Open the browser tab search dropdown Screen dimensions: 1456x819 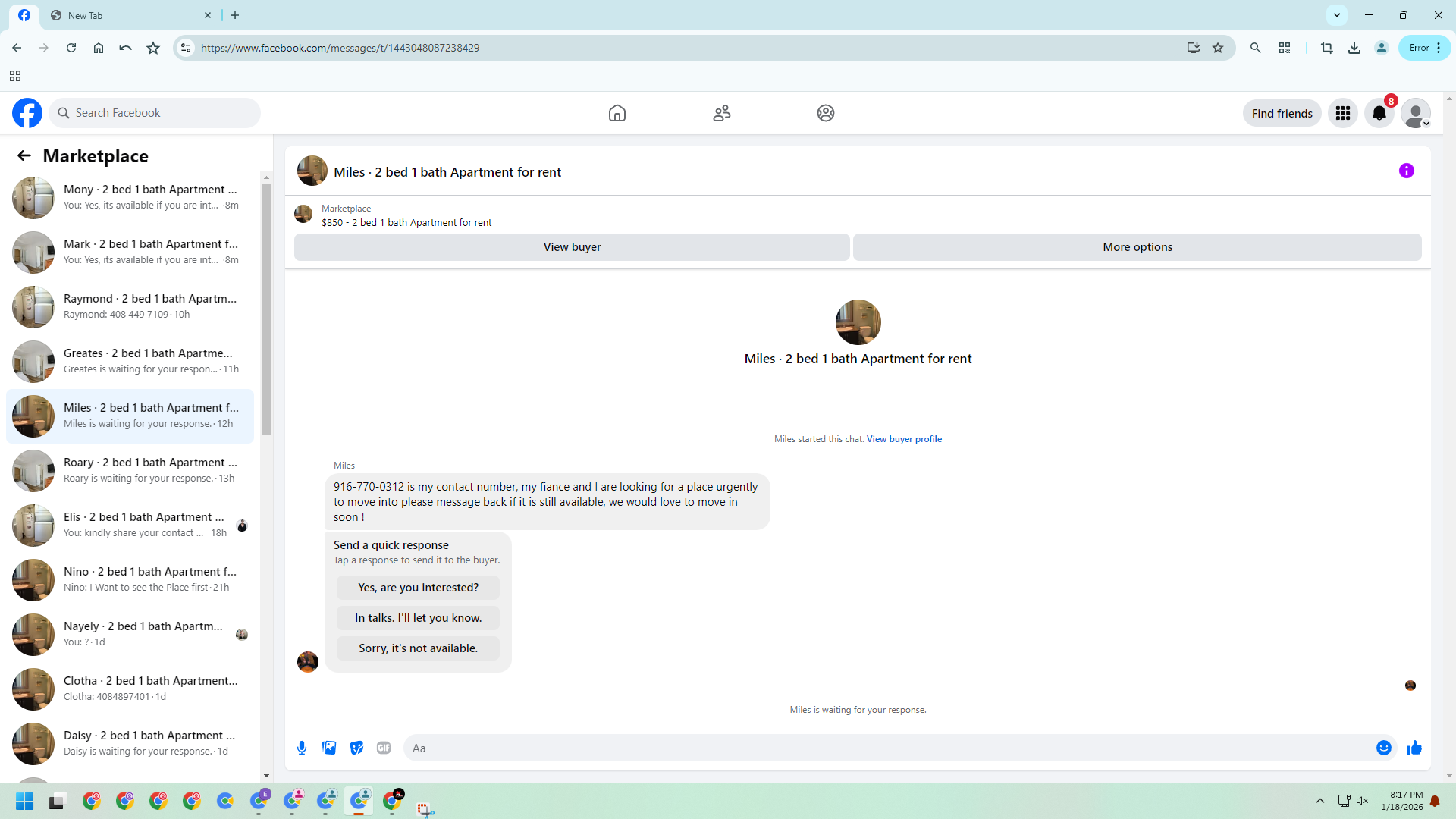(x=1336, y=15)
